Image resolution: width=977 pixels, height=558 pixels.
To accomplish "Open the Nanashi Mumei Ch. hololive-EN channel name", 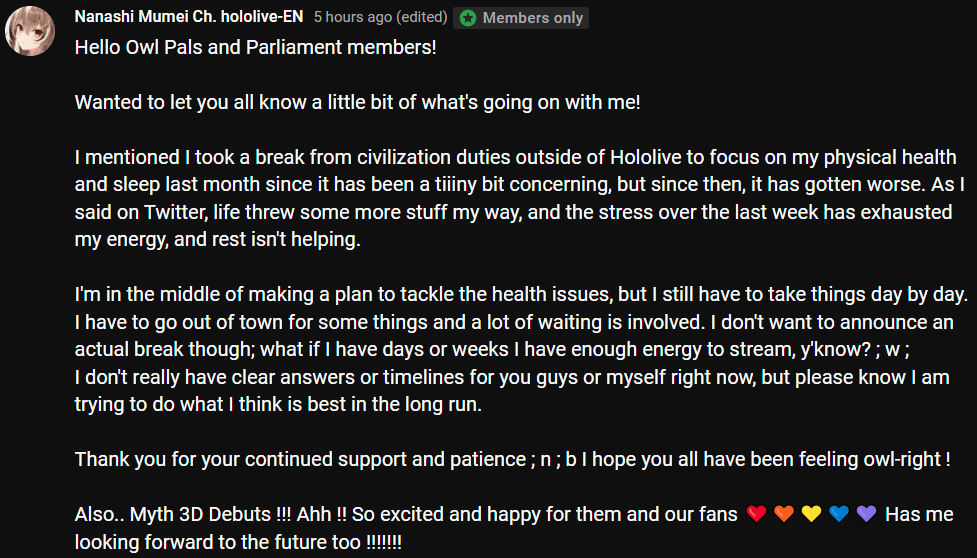I will tap(189, 17).
